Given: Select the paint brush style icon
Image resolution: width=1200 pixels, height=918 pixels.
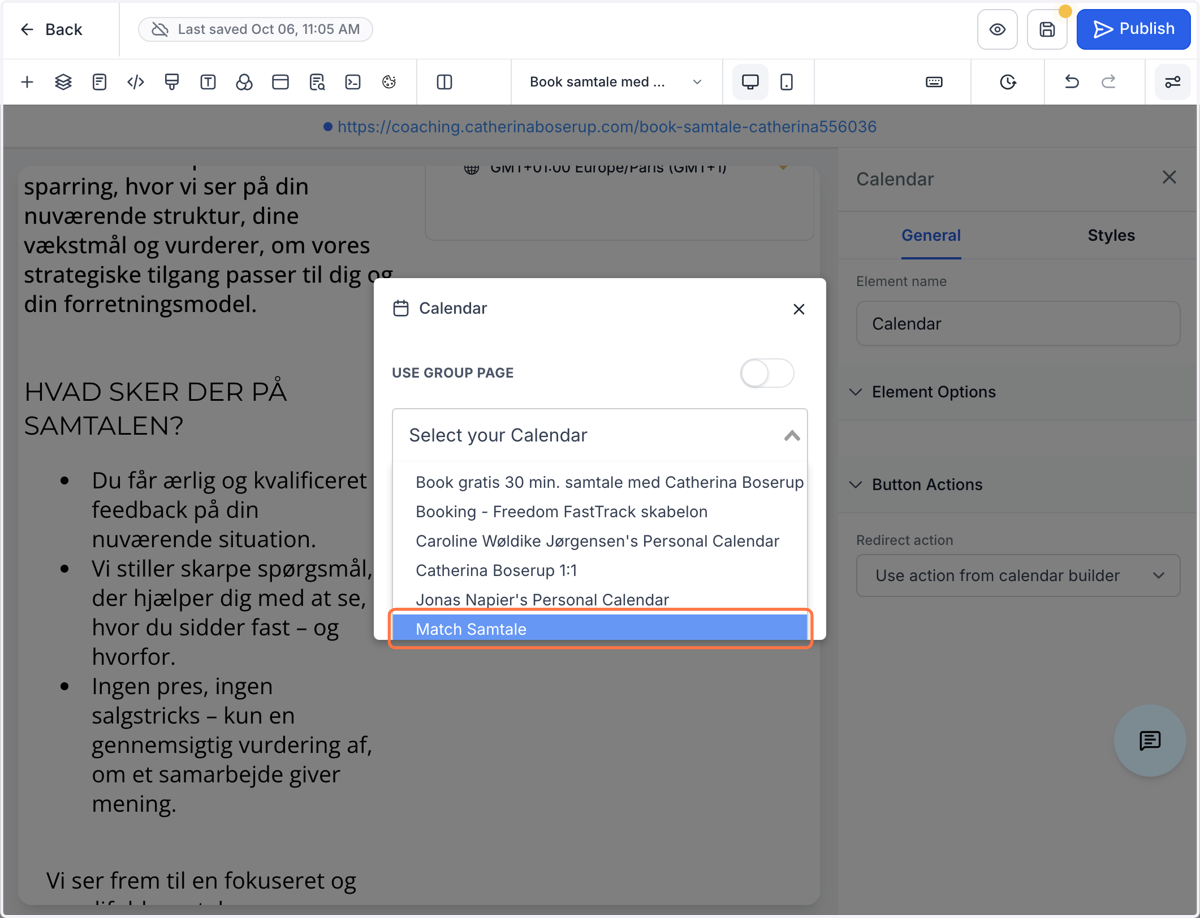Looking at the screenshot, I should coord(172,82).
